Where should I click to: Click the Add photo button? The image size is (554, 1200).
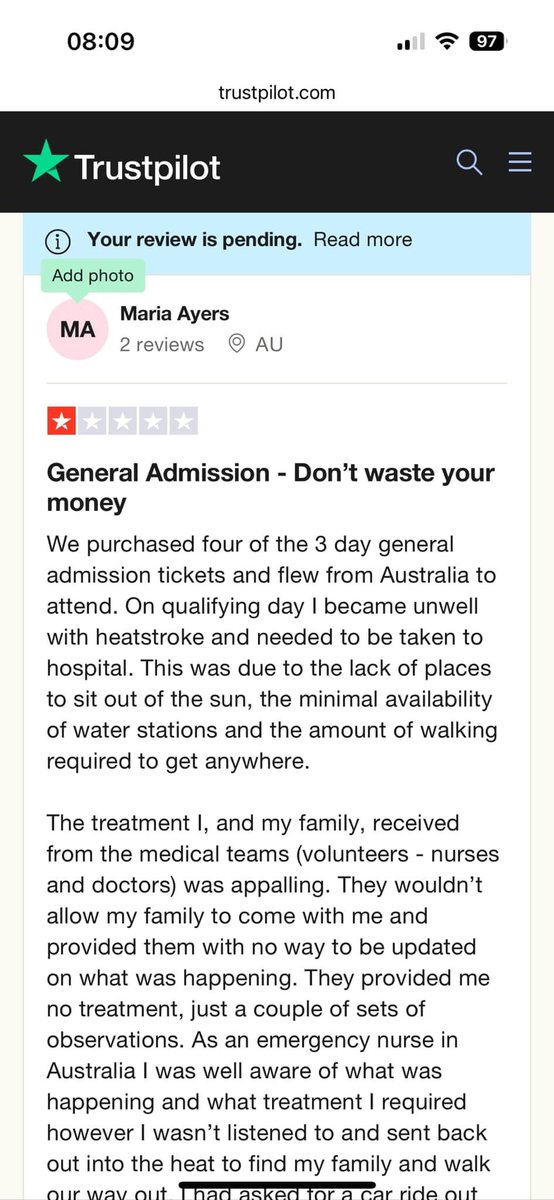pyautogui.click(x=92, y=275)
